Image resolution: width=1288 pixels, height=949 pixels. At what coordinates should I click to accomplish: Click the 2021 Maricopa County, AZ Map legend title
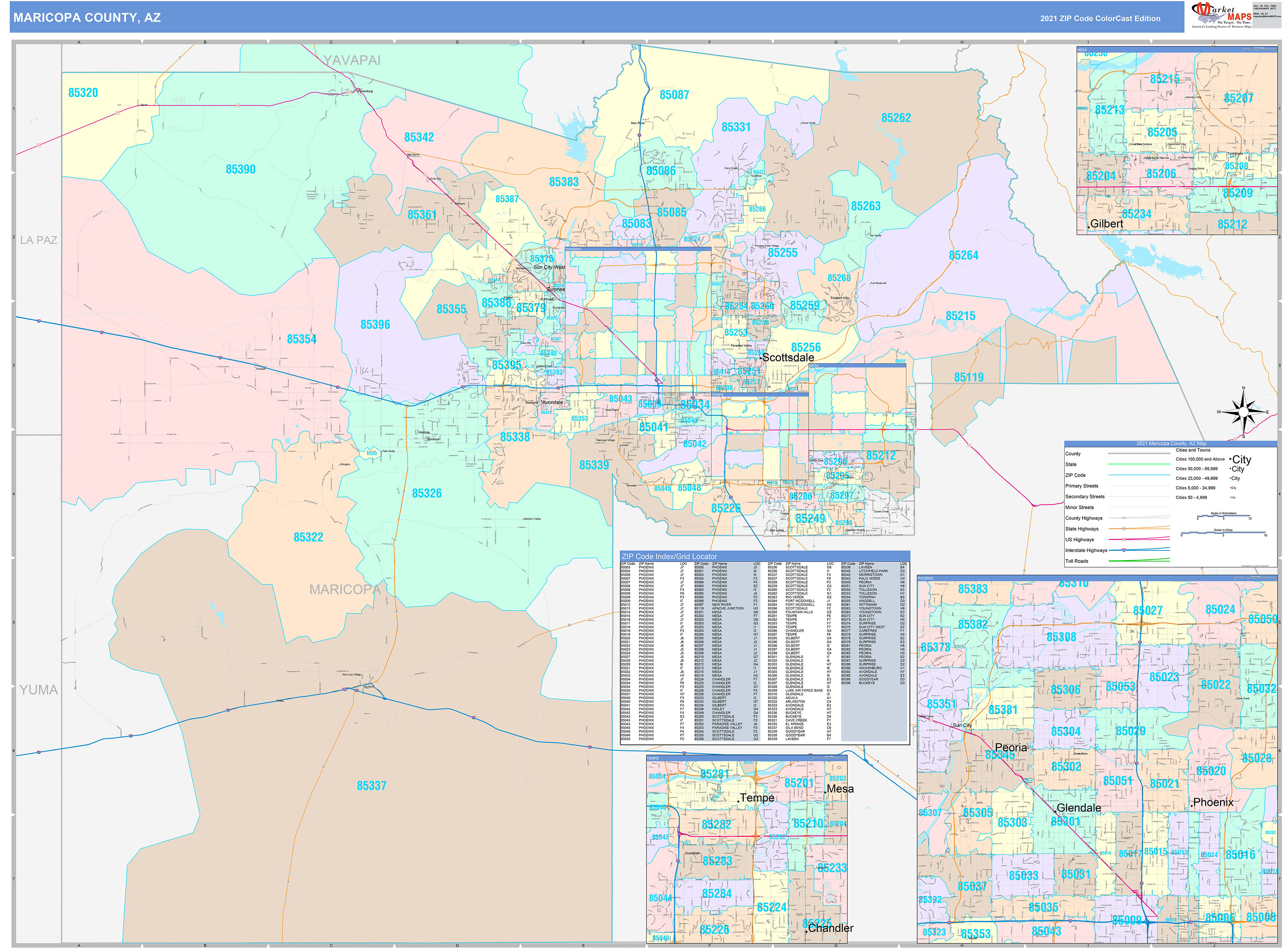click(1171, 443)
